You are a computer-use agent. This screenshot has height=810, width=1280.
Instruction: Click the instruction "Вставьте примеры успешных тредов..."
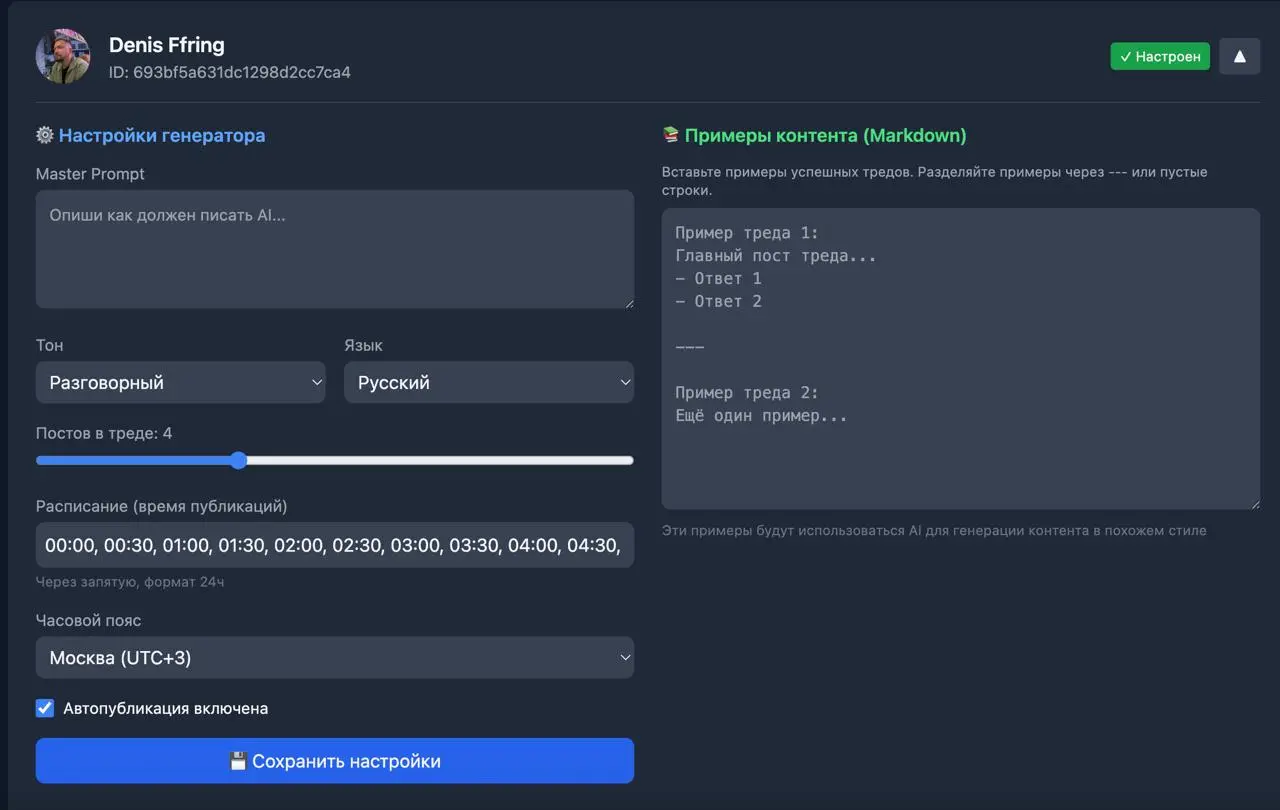pyautogui.click(x=935, y=181)
